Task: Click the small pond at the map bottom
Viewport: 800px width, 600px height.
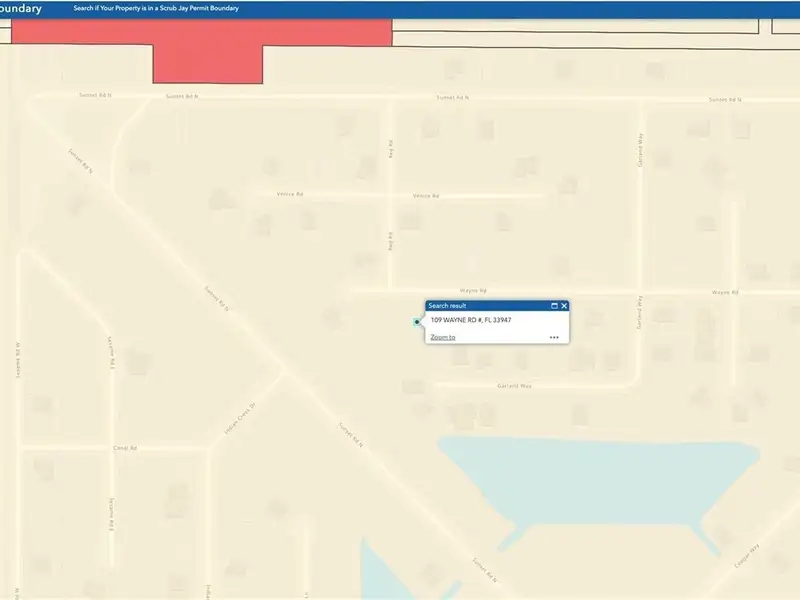Action: click(x=383, y=575)
